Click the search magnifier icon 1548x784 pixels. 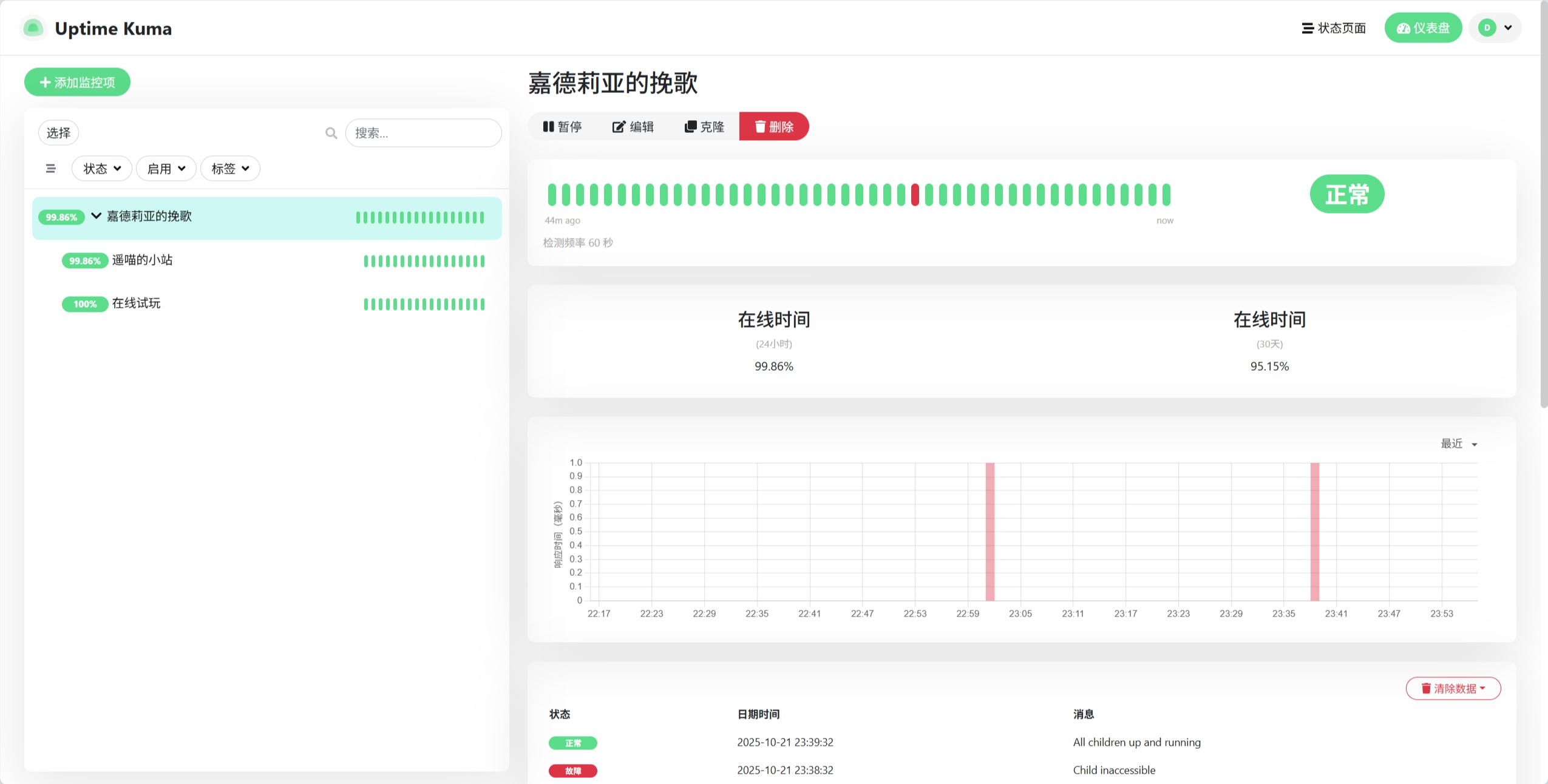(331, 133)
